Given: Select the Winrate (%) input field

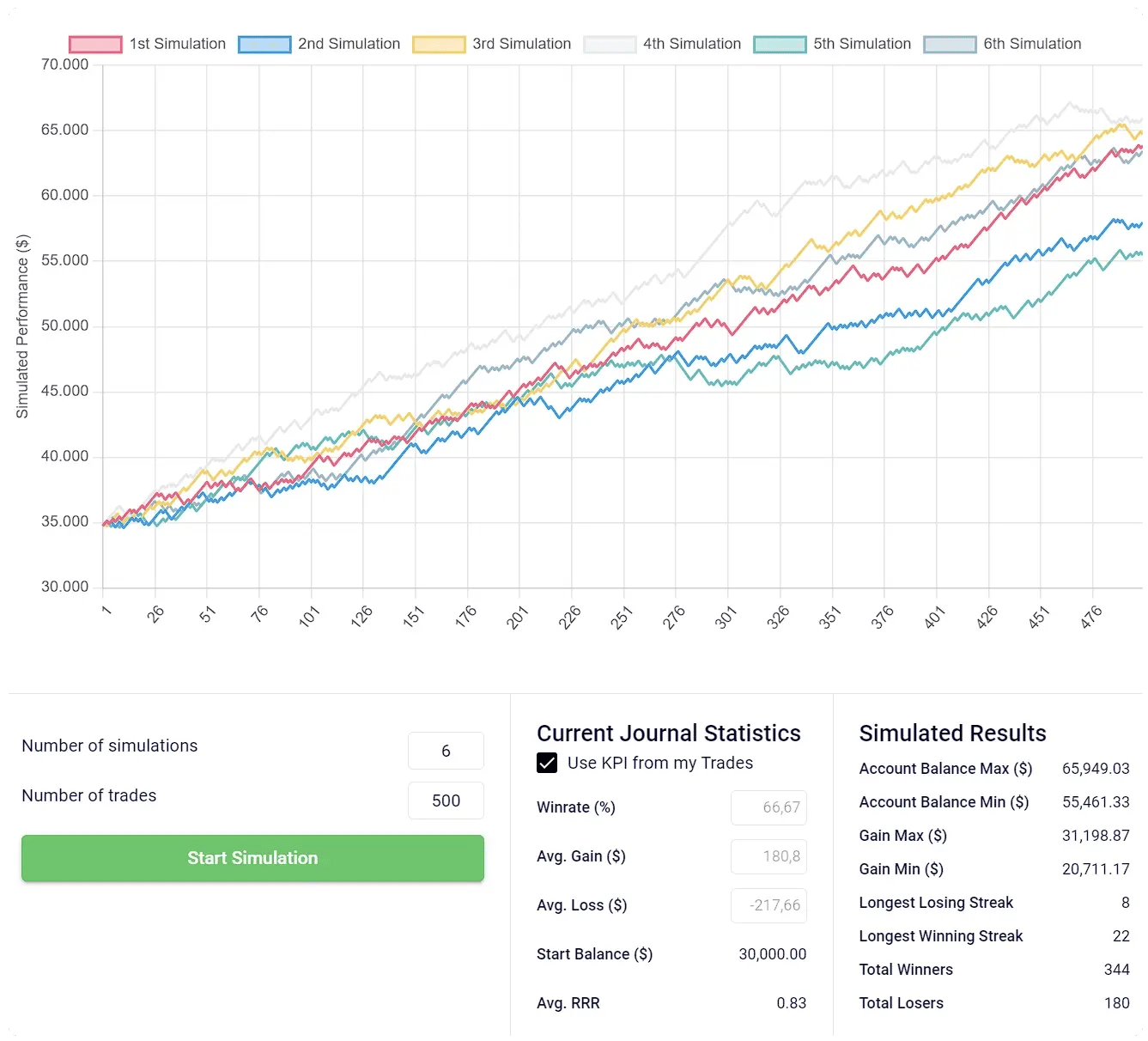Looking at the screenshot, I should coord(768,807).
